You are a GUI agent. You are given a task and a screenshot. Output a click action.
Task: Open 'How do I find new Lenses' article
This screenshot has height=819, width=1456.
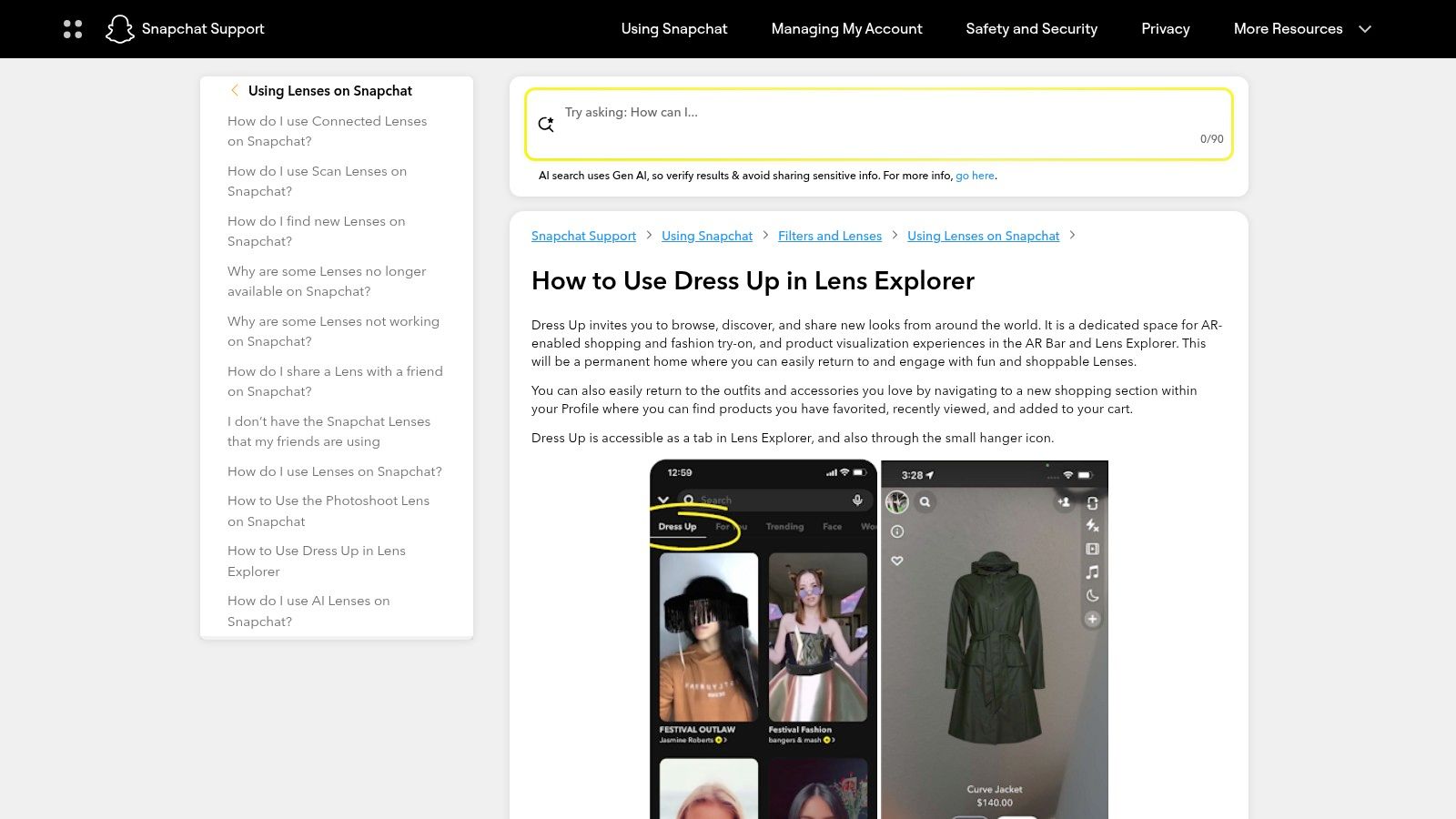click(316, 231)
